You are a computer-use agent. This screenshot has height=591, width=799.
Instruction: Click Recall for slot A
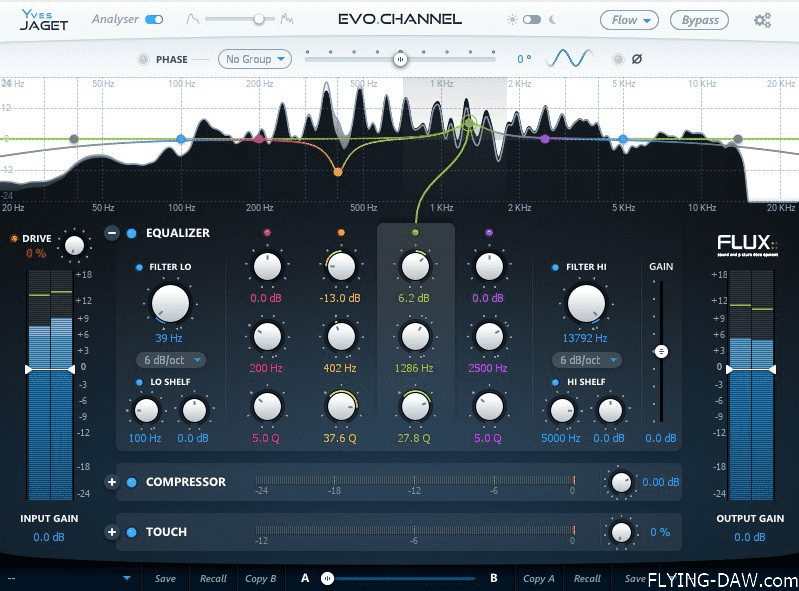pyautogui.click(x=213, y=579)
